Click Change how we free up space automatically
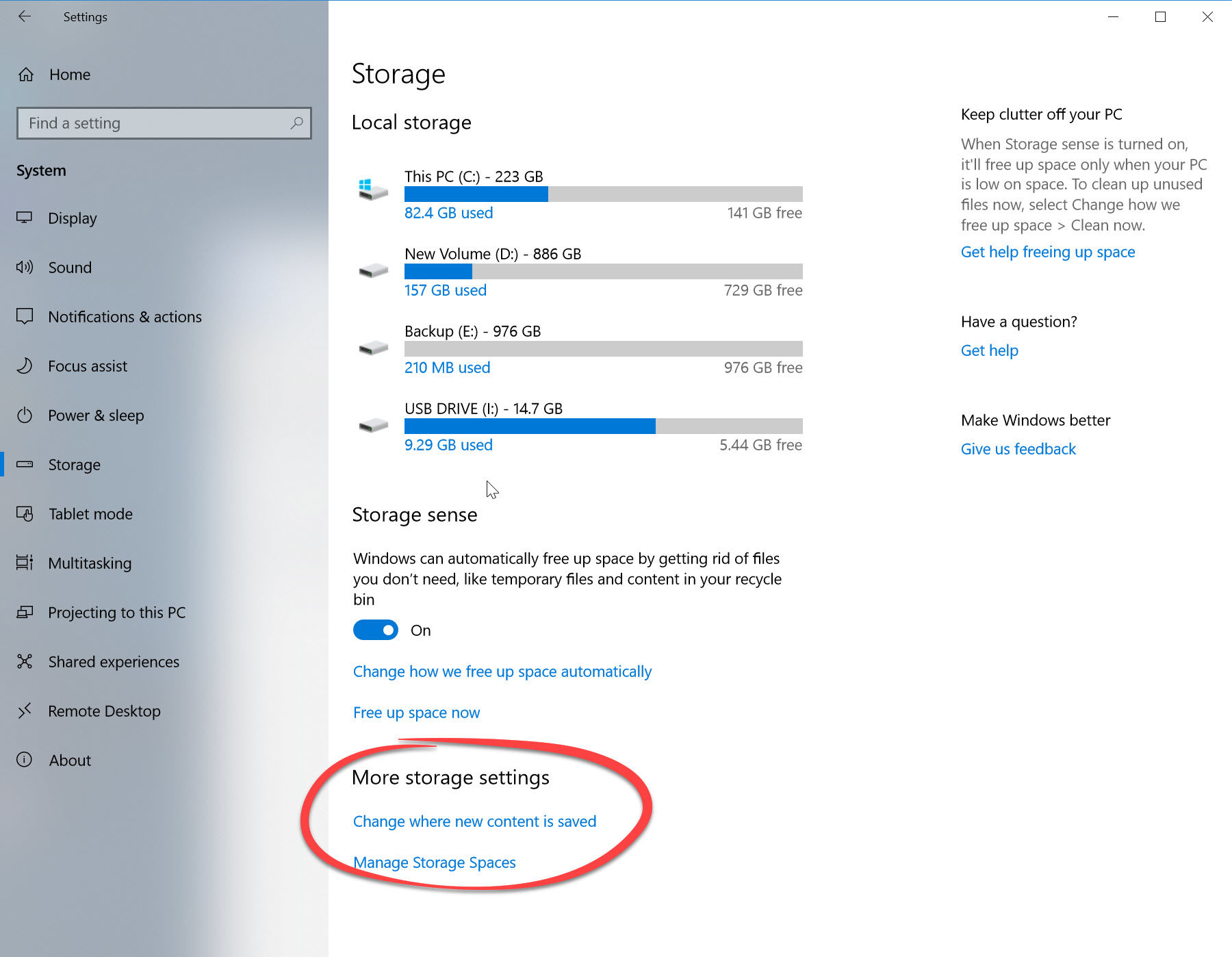Image resolution: width=1232 pixels, height=957 pixels. 502,672
